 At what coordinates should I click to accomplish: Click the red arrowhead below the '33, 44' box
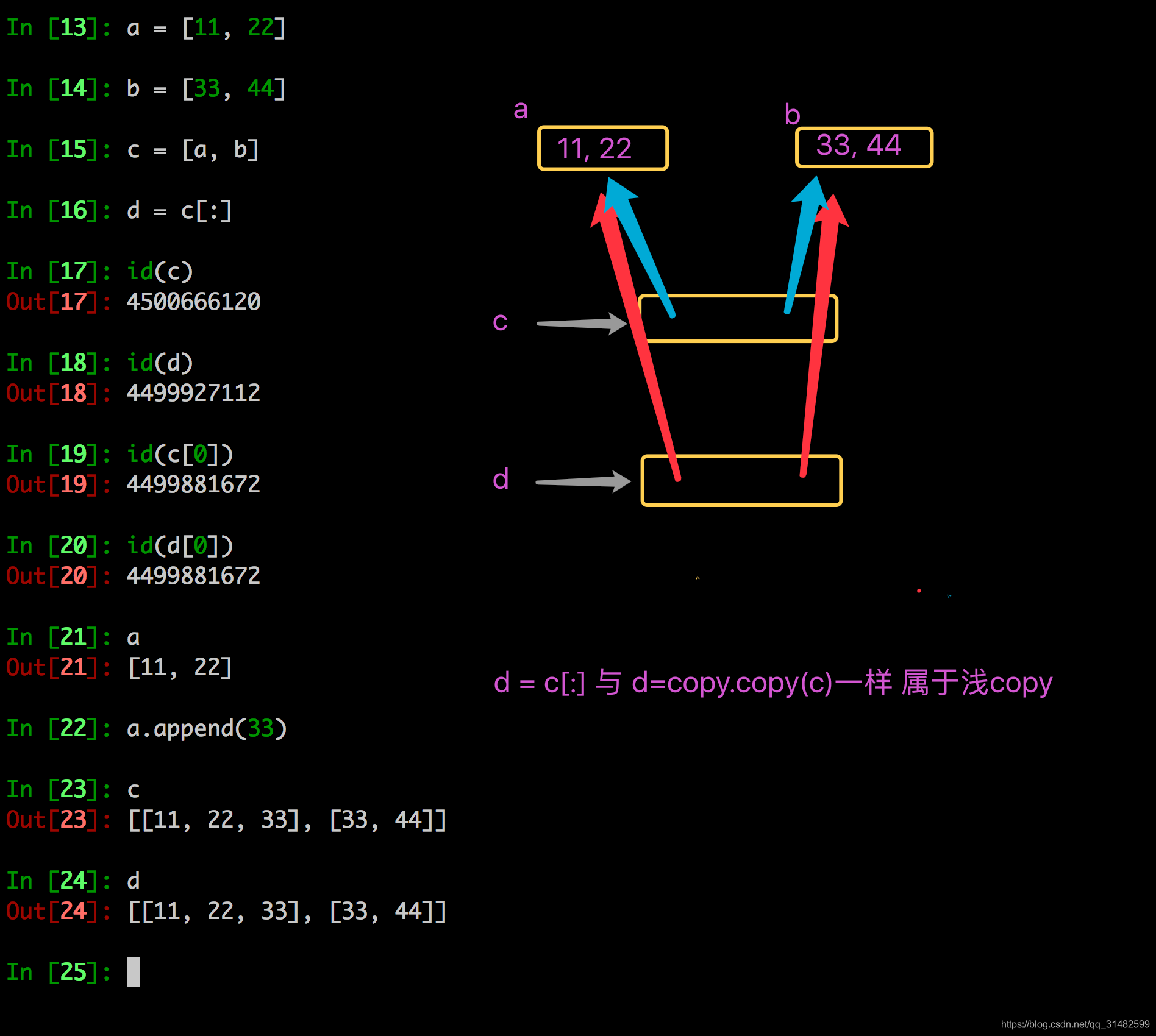[833, 211]
